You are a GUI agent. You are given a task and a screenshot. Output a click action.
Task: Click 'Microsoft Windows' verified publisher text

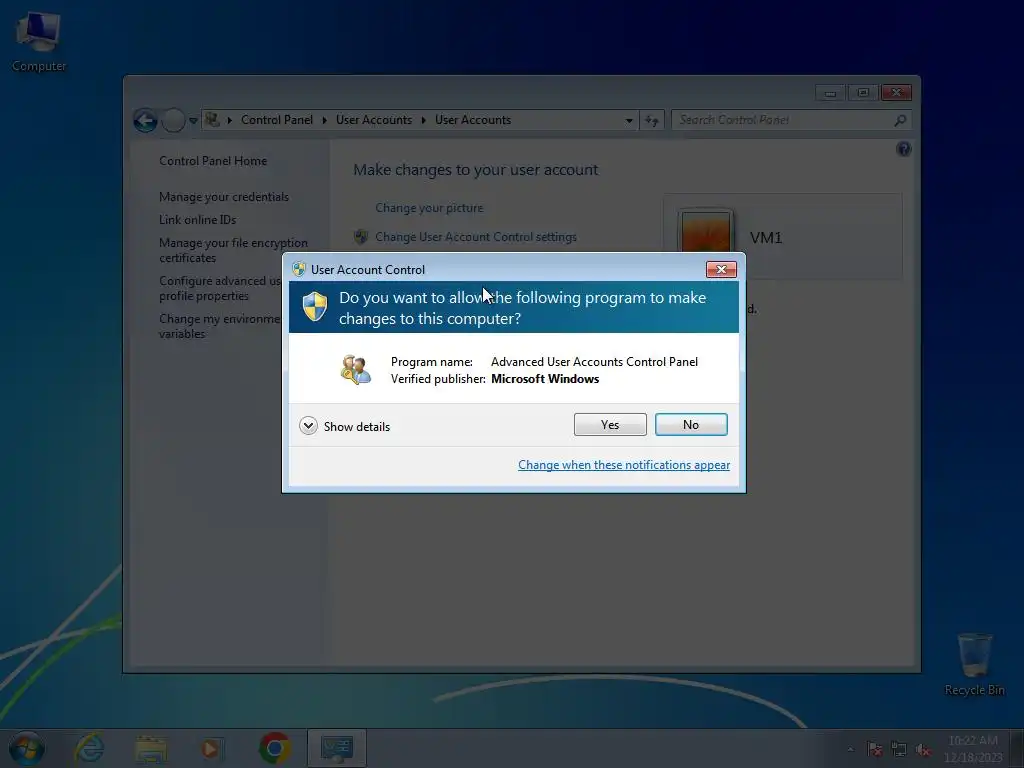point(545,379)
